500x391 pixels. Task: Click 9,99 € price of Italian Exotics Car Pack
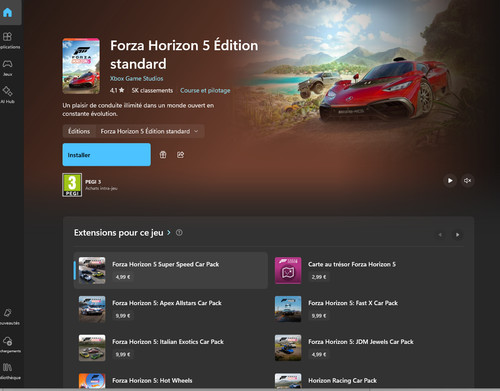click(x=123, y=354)
